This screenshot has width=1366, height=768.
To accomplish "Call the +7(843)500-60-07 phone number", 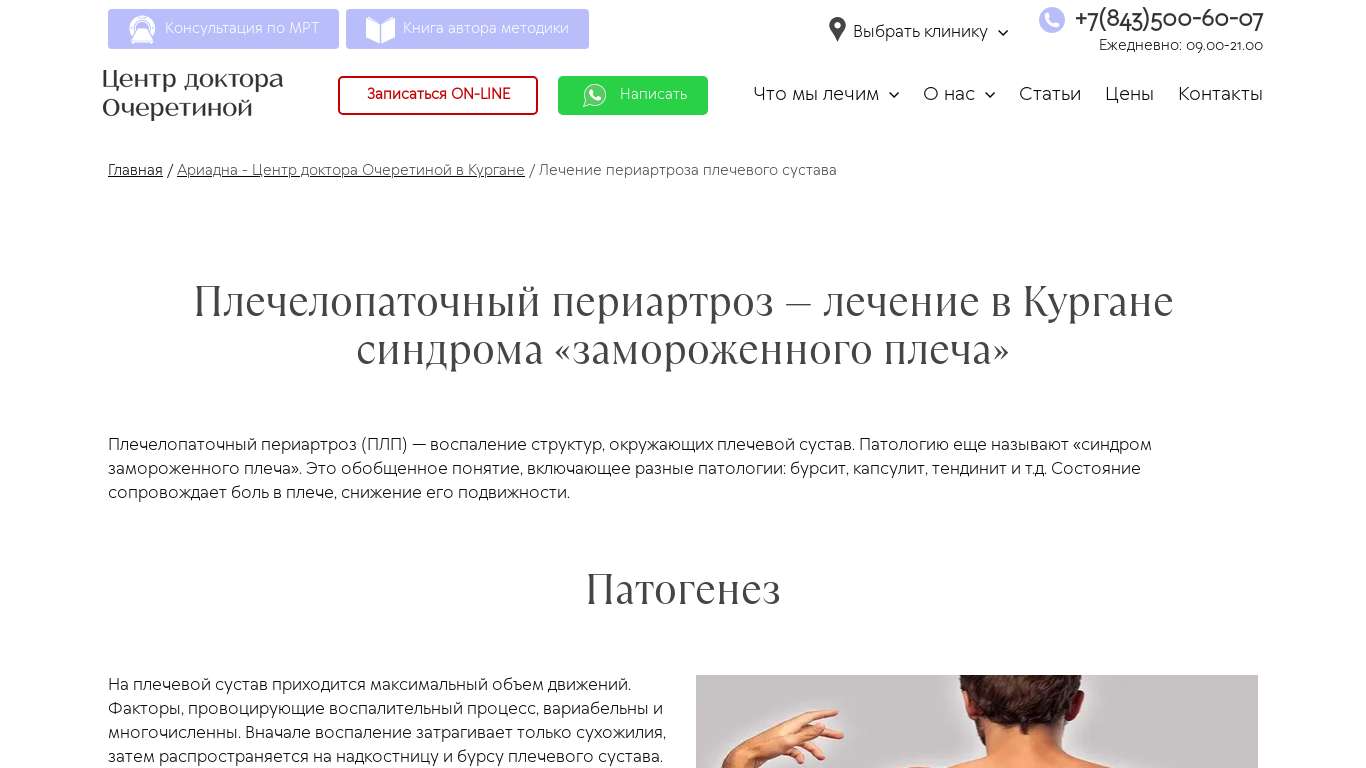I will point(1169,19).
